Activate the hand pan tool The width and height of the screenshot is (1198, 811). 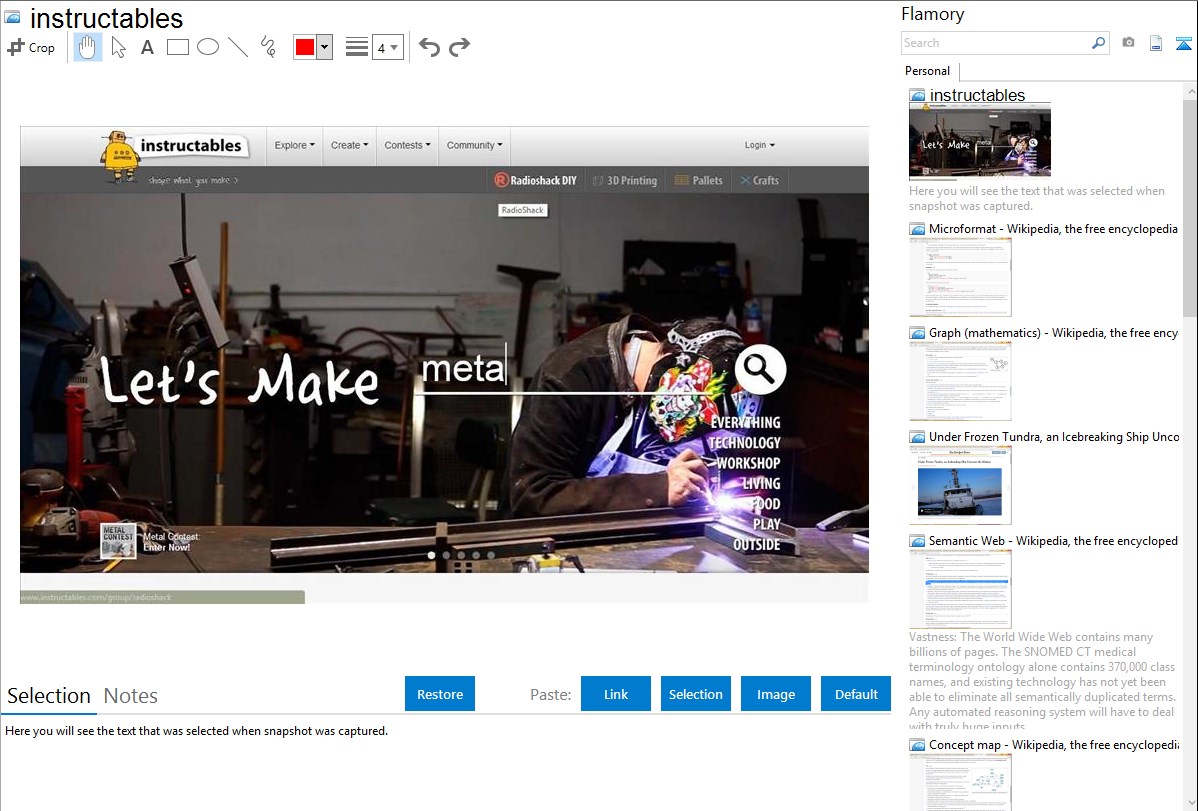click(x=88, y=47)
